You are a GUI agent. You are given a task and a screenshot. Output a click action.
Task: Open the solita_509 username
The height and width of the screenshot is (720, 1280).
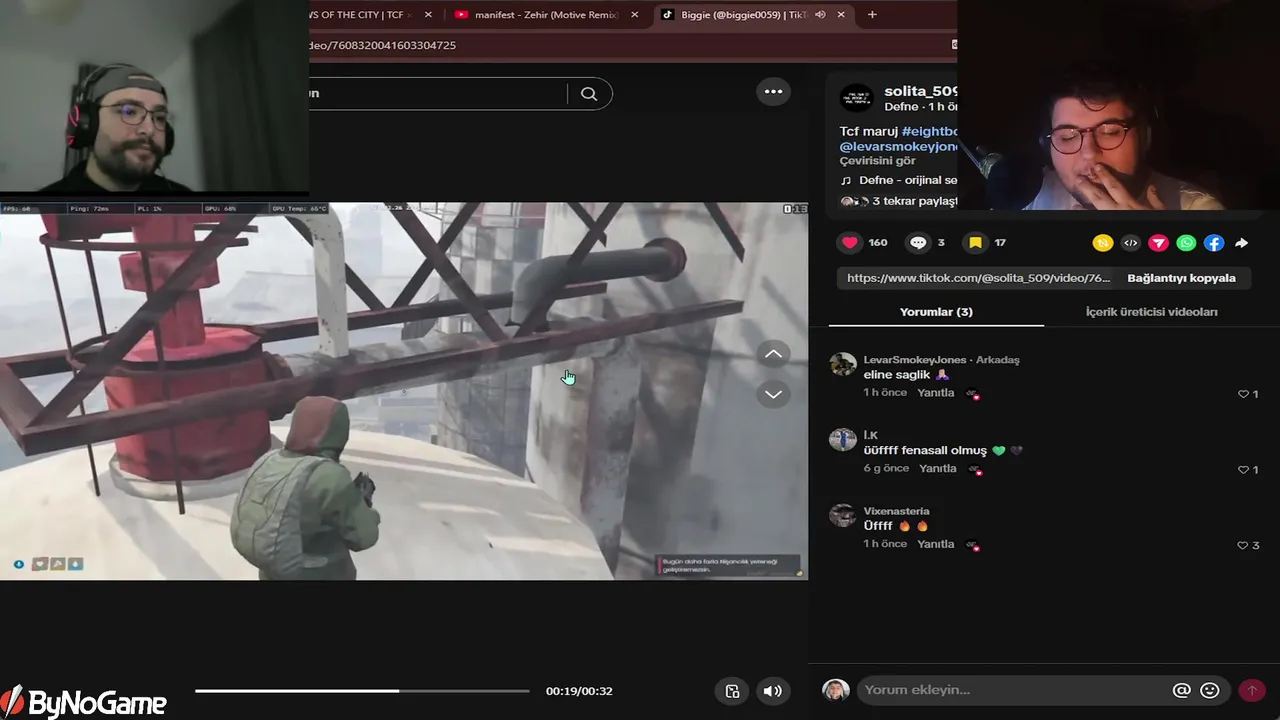pyautogui.click(x=921, y=91)
